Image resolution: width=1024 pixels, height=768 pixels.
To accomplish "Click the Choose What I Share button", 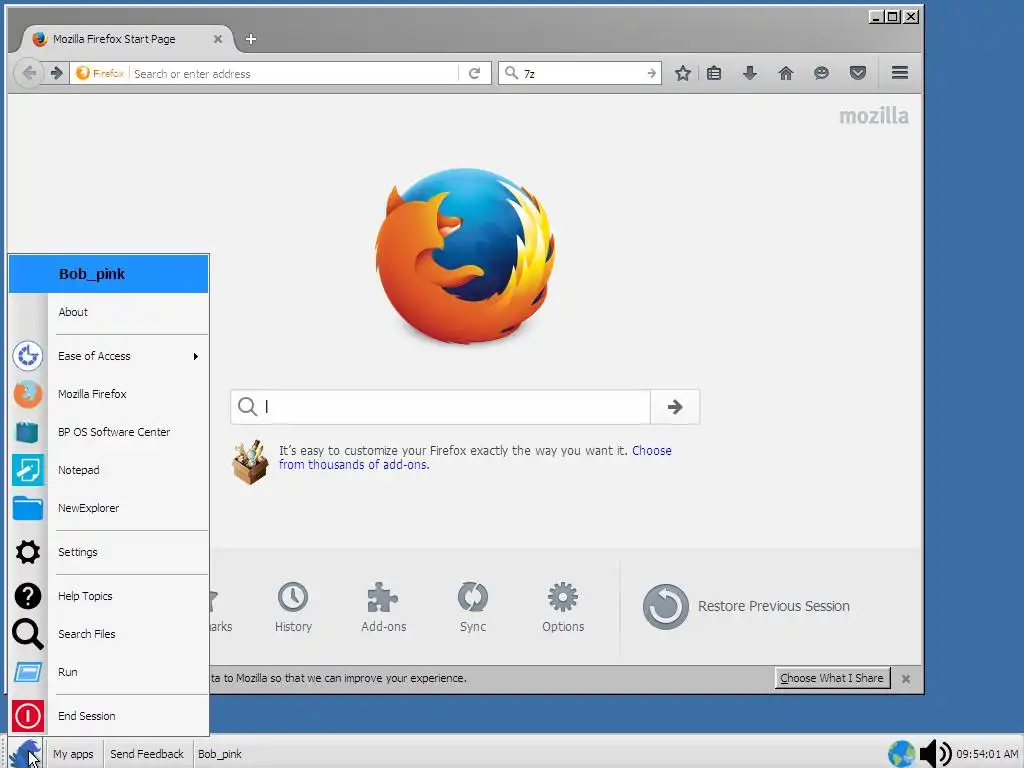I will tap(831, 678).
